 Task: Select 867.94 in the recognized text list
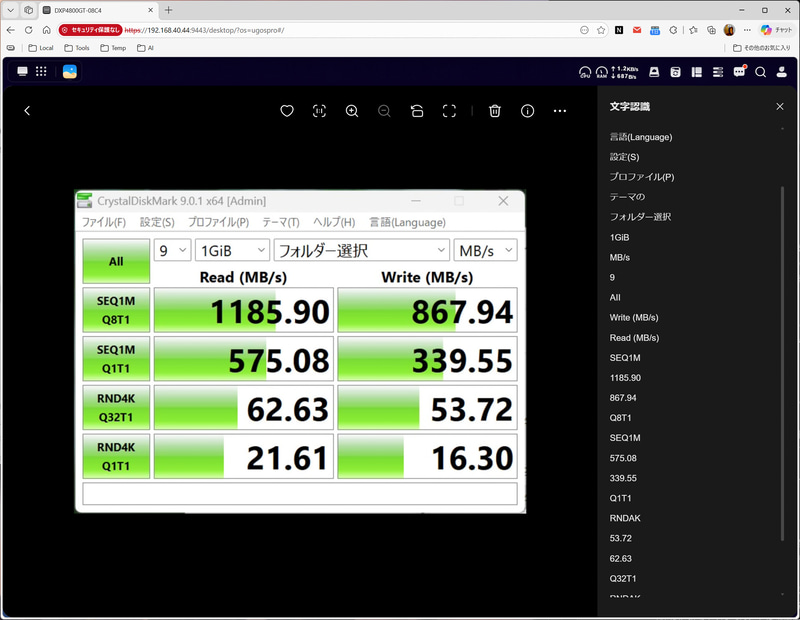tap(623, 398)
